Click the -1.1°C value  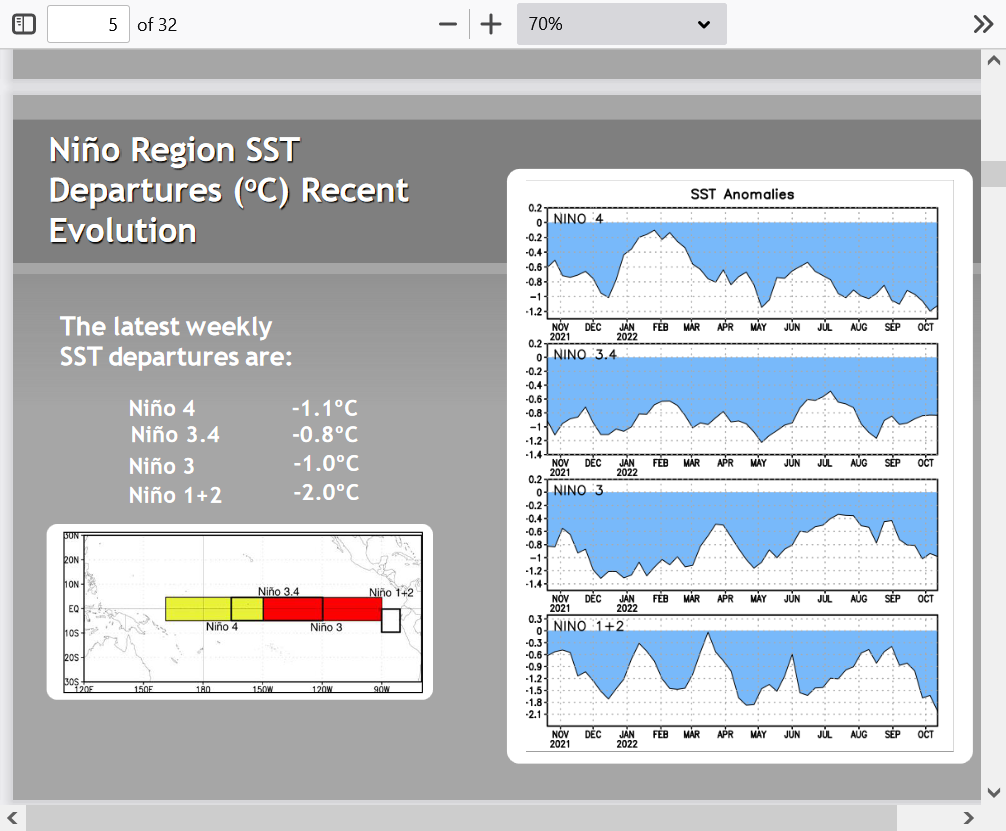325,409
